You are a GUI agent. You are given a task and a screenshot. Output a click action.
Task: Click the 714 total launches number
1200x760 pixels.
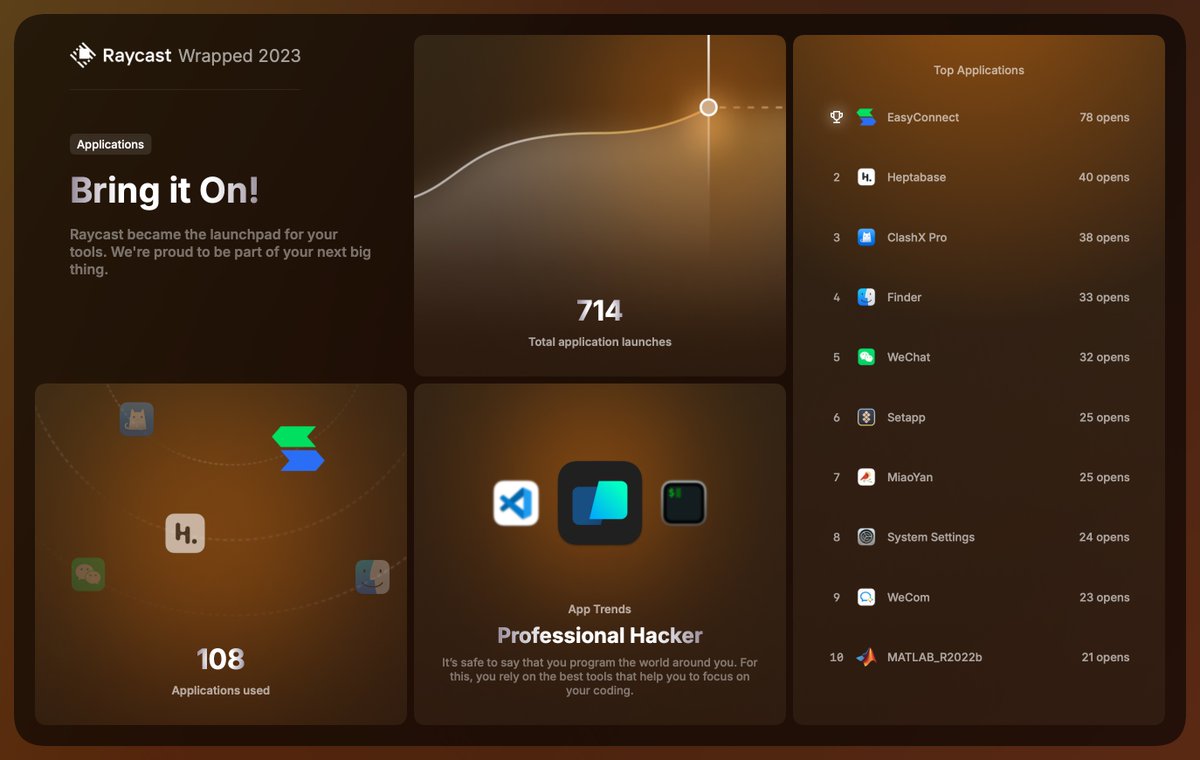[x=600, y=311]
